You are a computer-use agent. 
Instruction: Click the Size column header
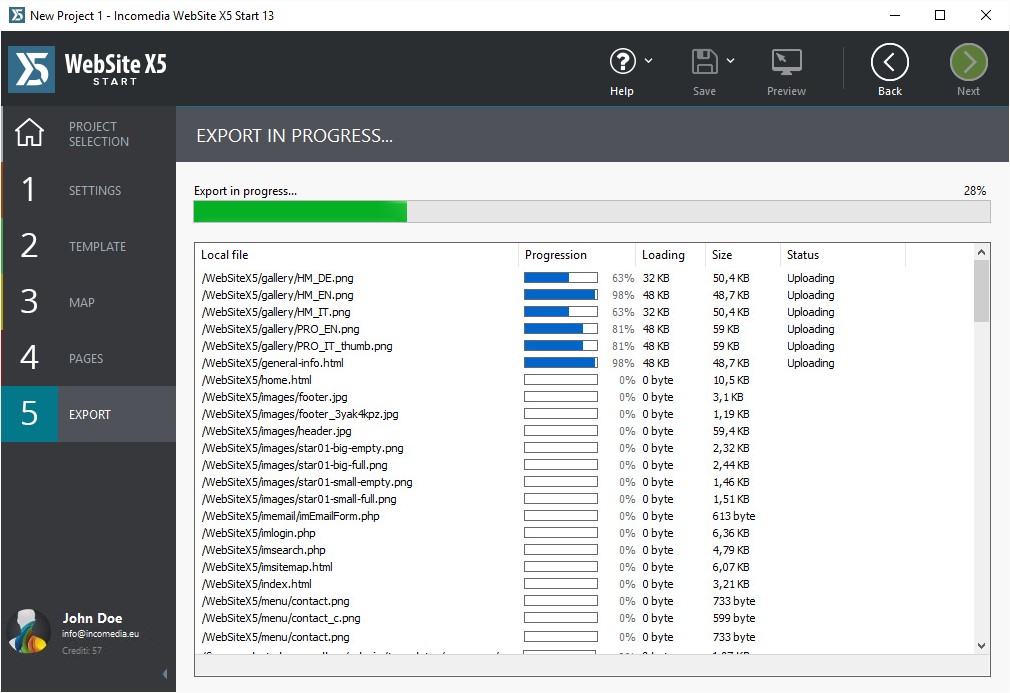coord(741,255)
